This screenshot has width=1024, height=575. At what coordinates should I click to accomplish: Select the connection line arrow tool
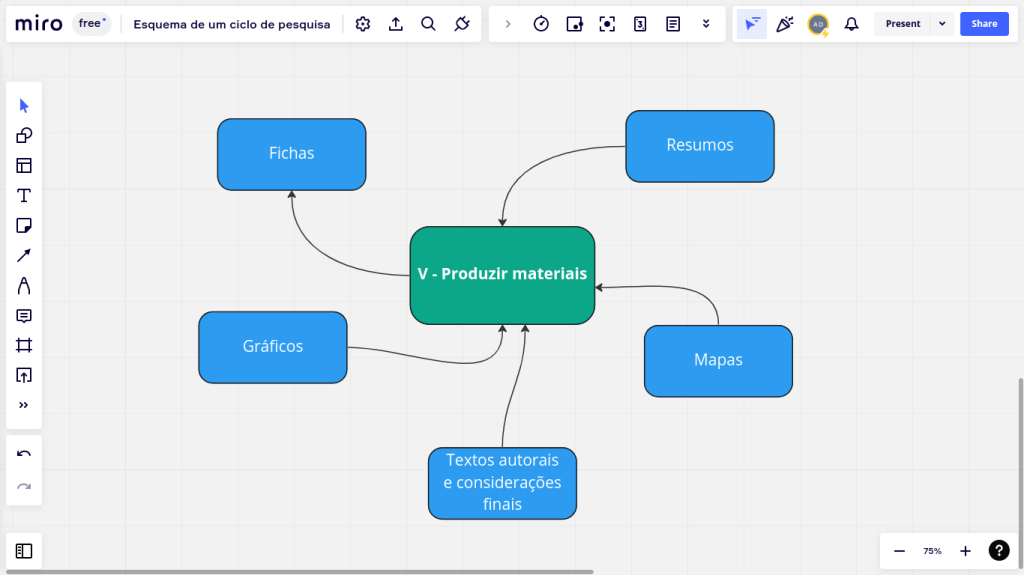pos(24,256)
